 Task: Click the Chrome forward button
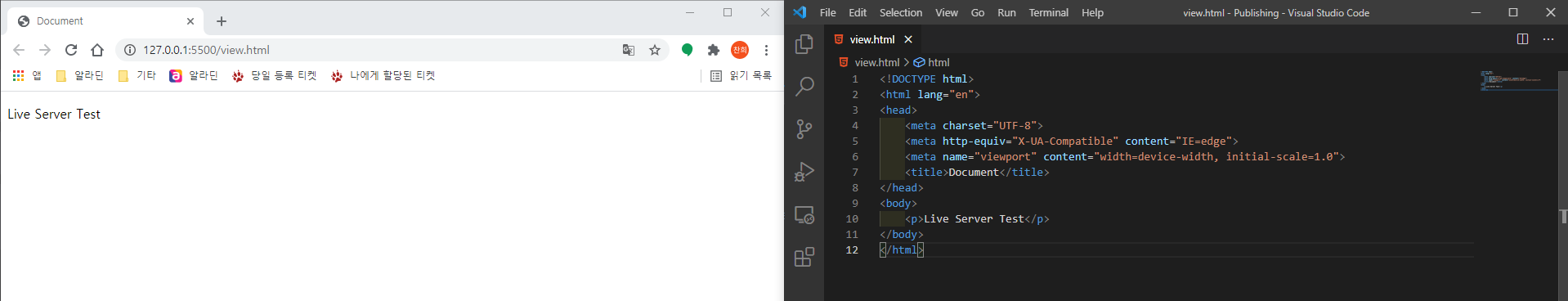tap(45, 50)
